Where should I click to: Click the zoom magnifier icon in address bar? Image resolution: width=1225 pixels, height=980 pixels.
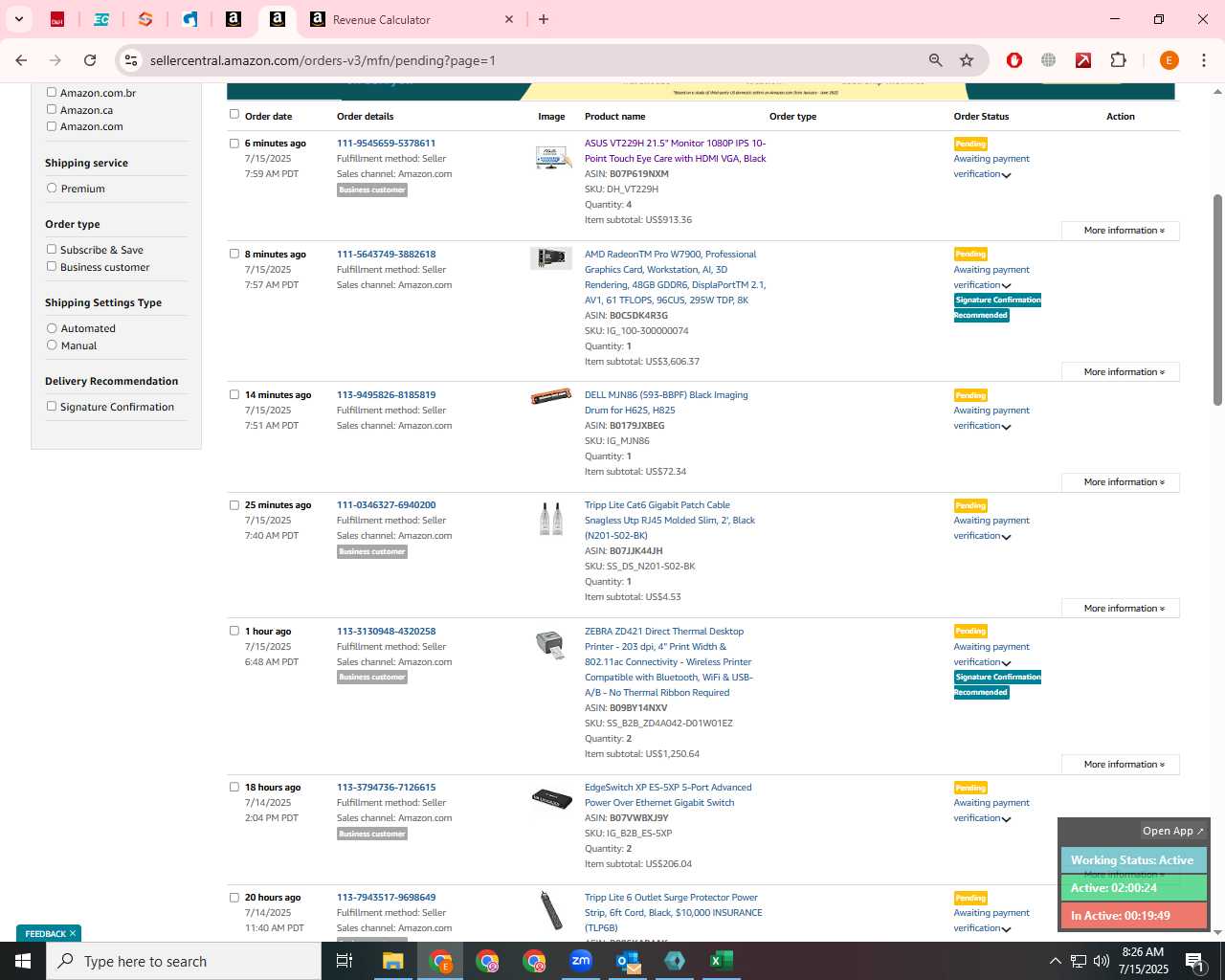[x=936, y=60]
